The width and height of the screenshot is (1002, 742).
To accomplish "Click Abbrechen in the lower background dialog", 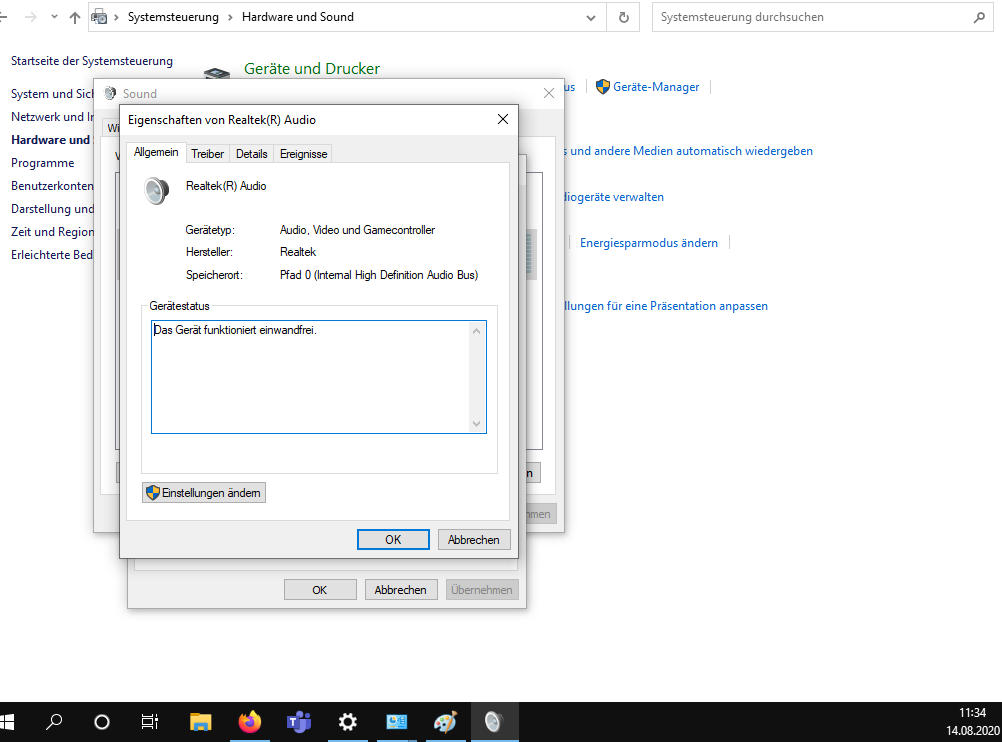I will (x=401, y=589).
